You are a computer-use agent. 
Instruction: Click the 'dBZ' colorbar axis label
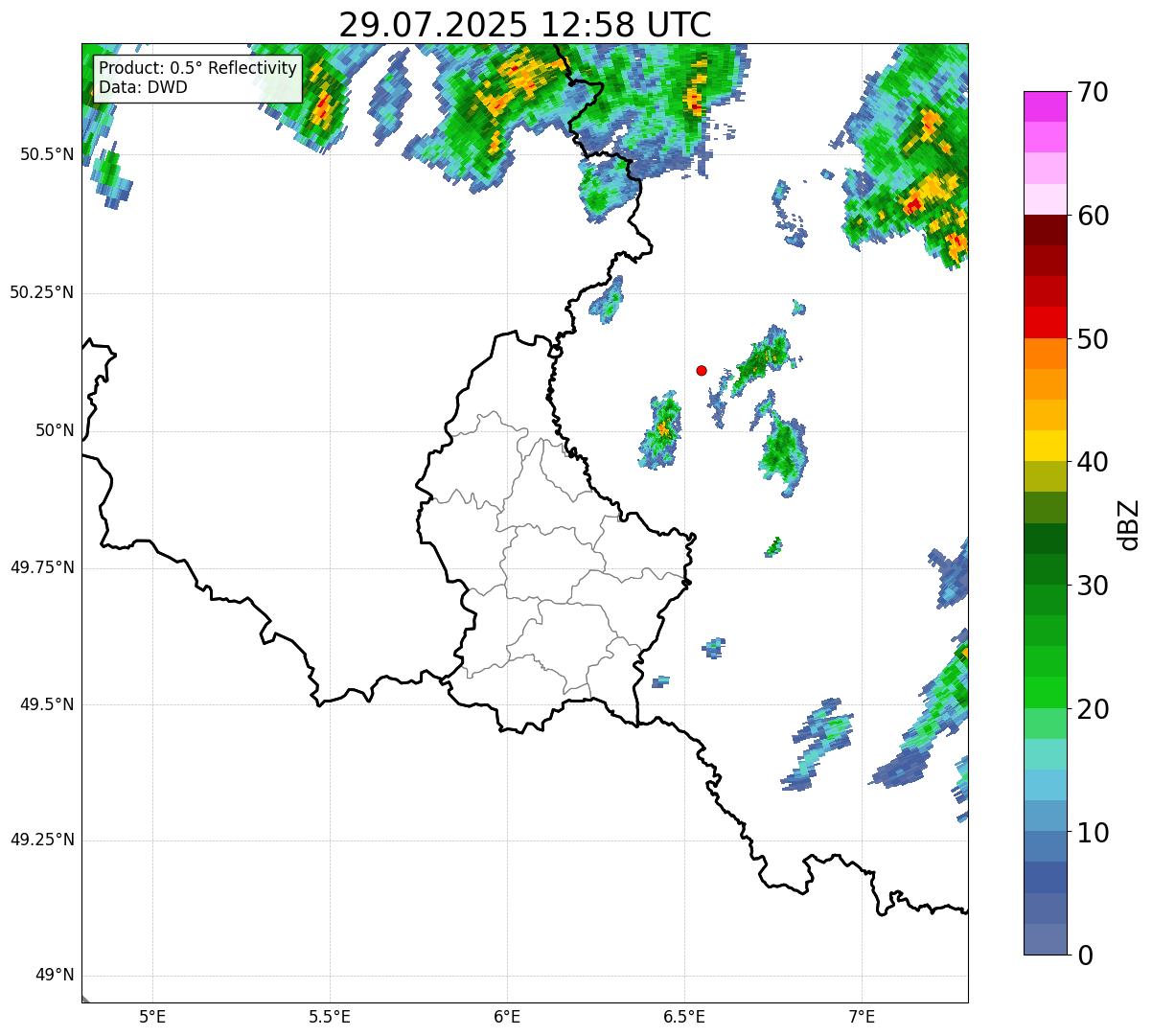point(1129,524)
